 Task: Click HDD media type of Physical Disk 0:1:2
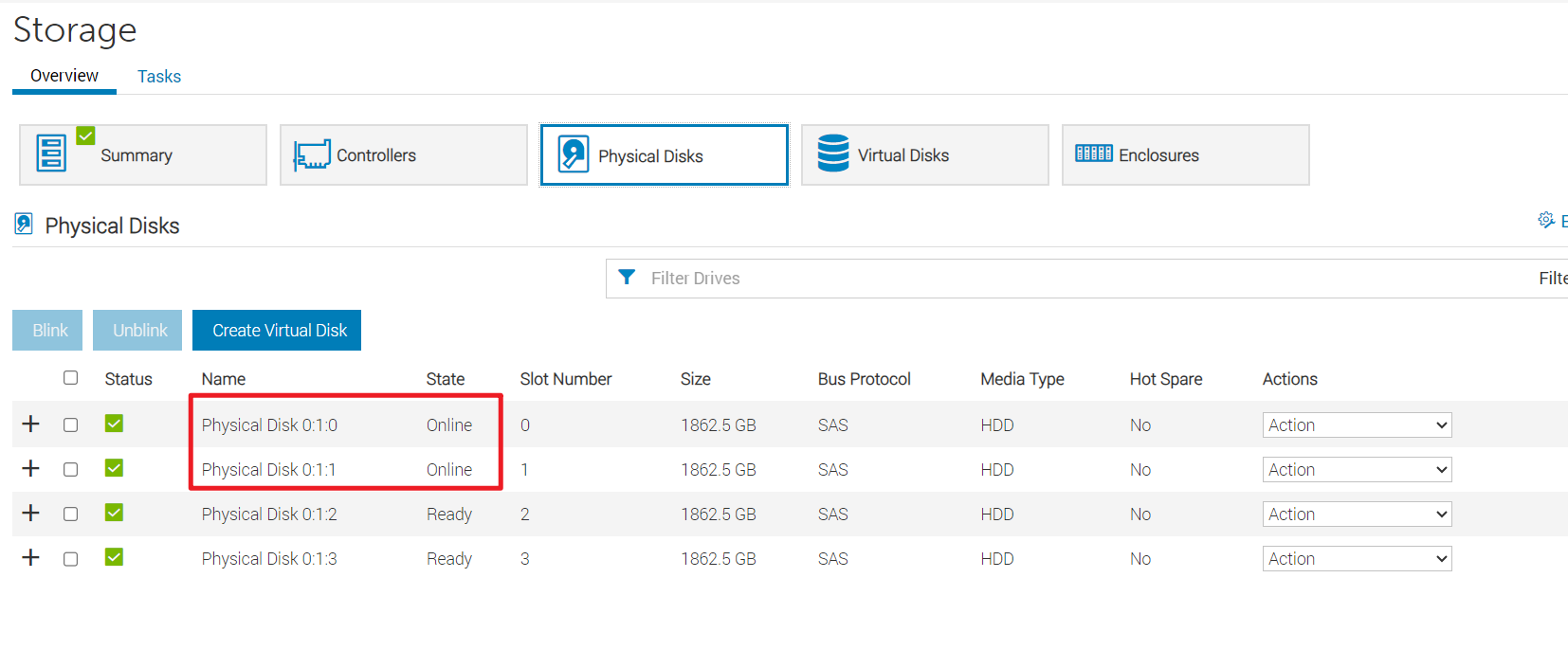pos(997,515)
